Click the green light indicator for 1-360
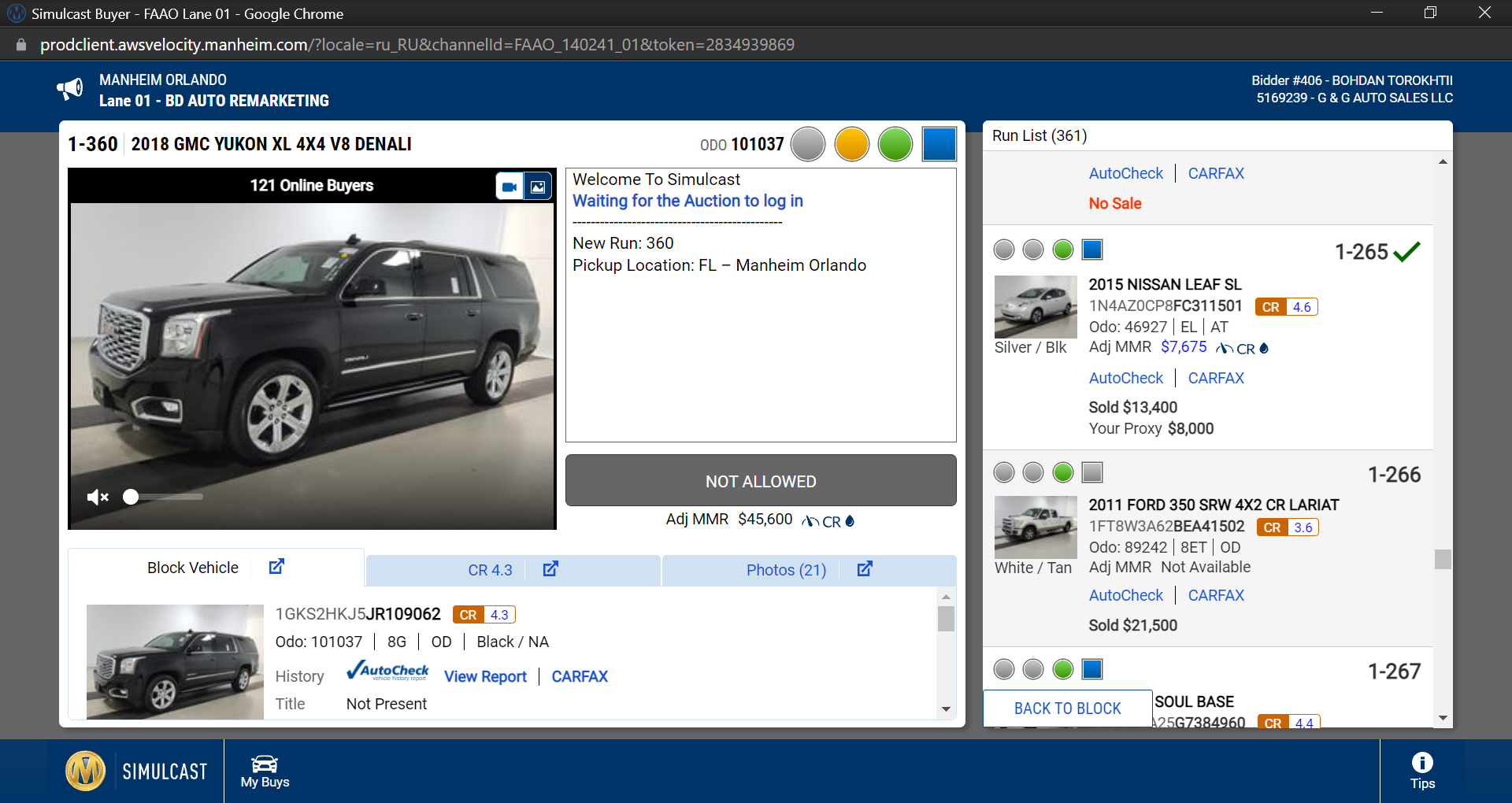The image size is (1512, 803). point(895,144)
